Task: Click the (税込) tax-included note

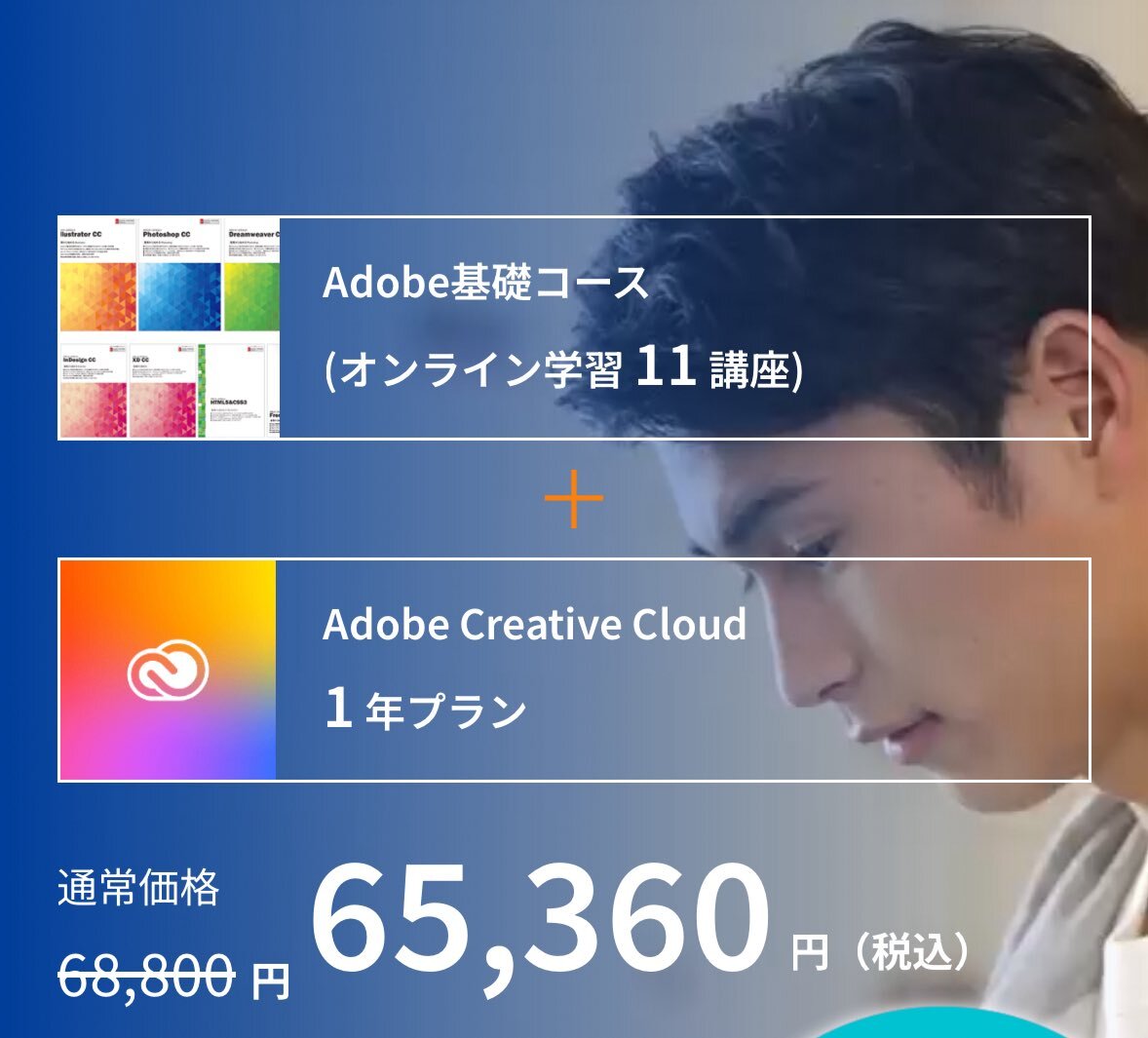Action: click(911, 951)
